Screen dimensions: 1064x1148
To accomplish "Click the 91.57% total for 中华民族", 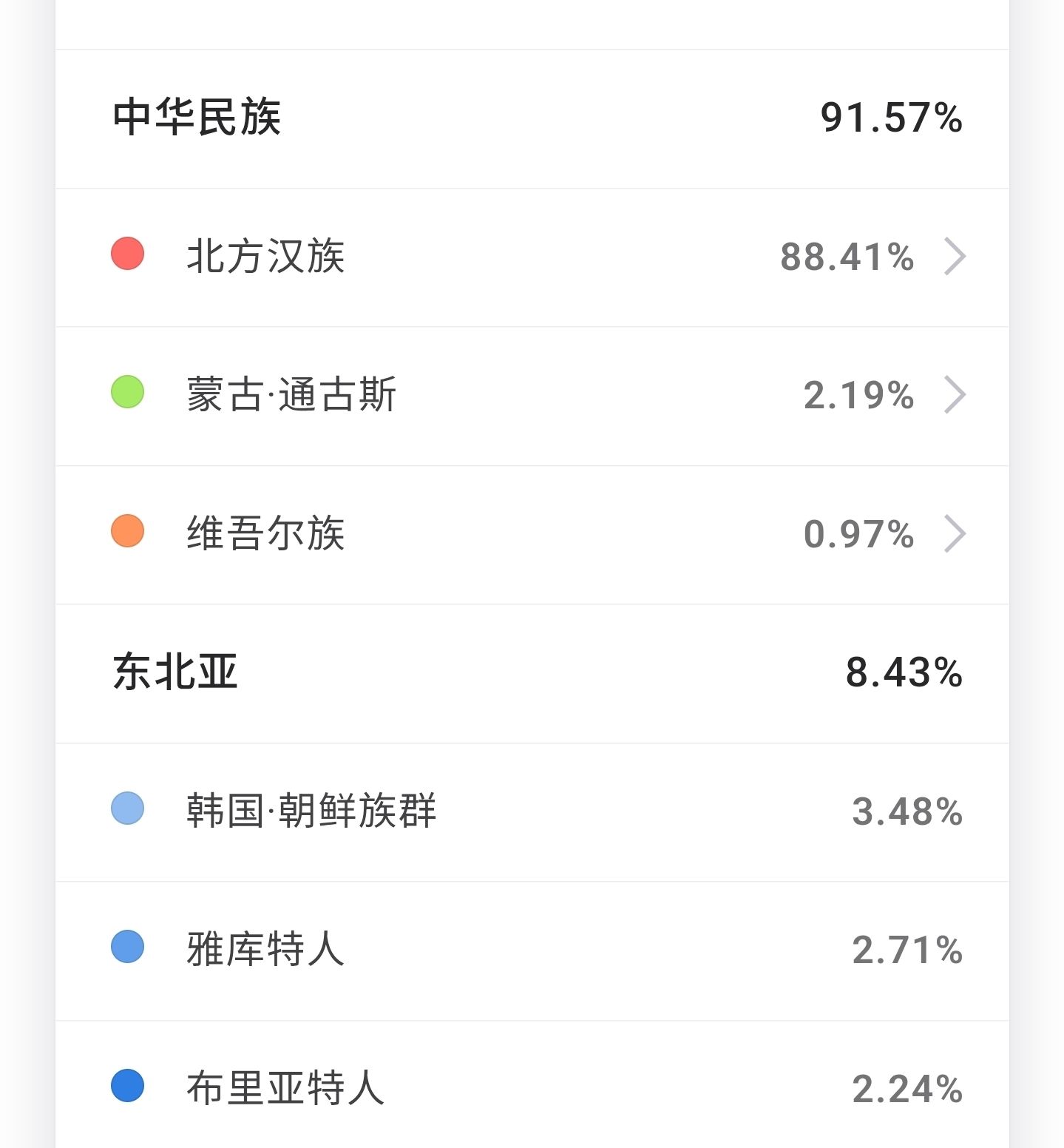I will 891,118.
